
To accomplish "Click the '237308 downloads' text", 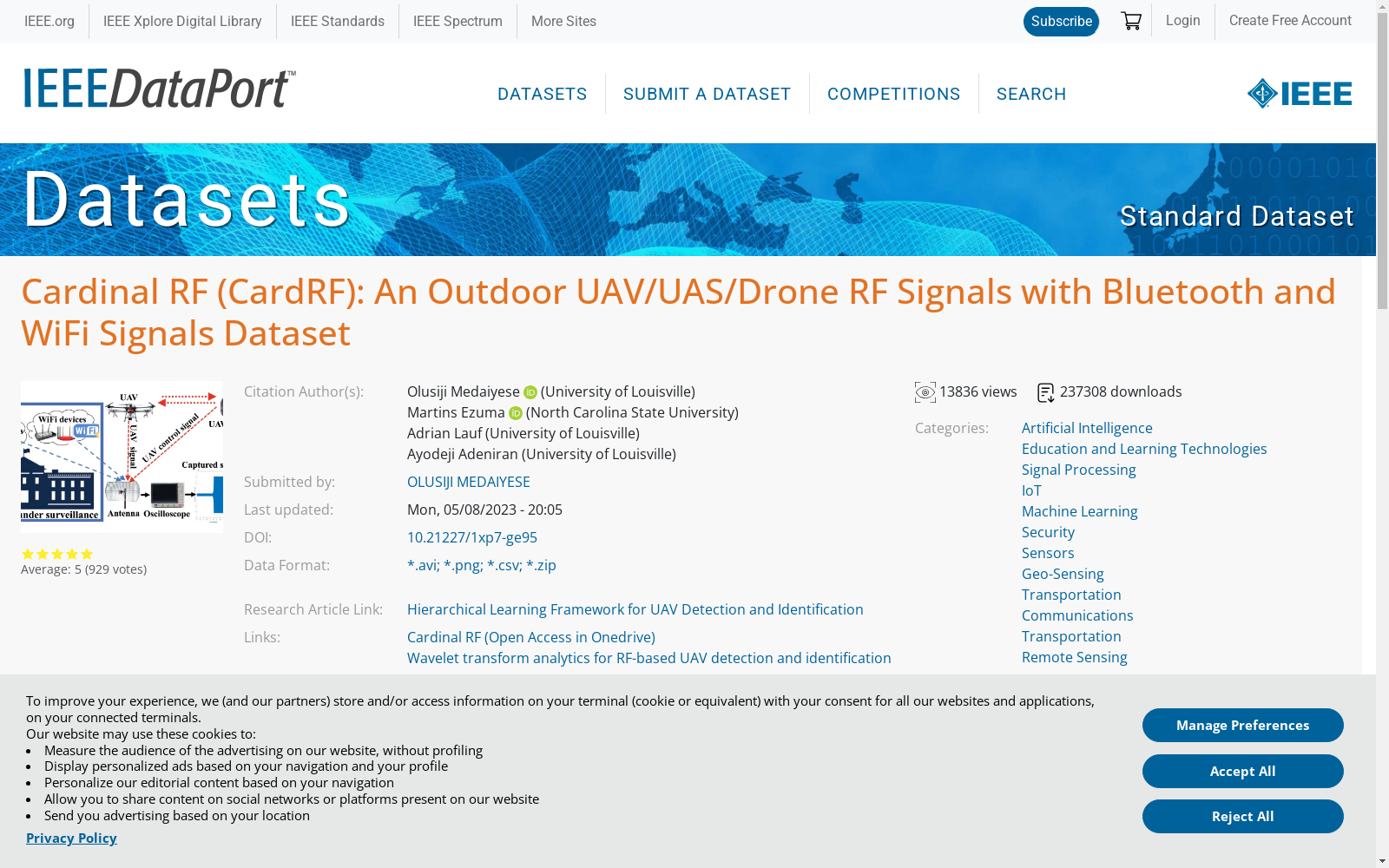I will click(1121, 391).
